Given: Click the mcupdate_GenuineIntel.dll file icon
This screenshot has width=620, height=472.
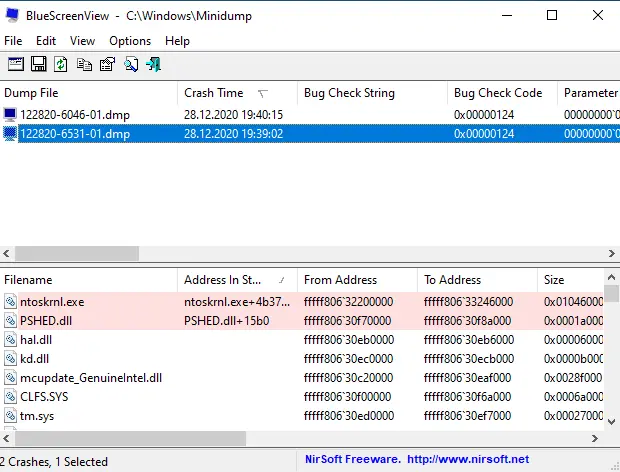Looking at the screenshot, I should [10, 378].
